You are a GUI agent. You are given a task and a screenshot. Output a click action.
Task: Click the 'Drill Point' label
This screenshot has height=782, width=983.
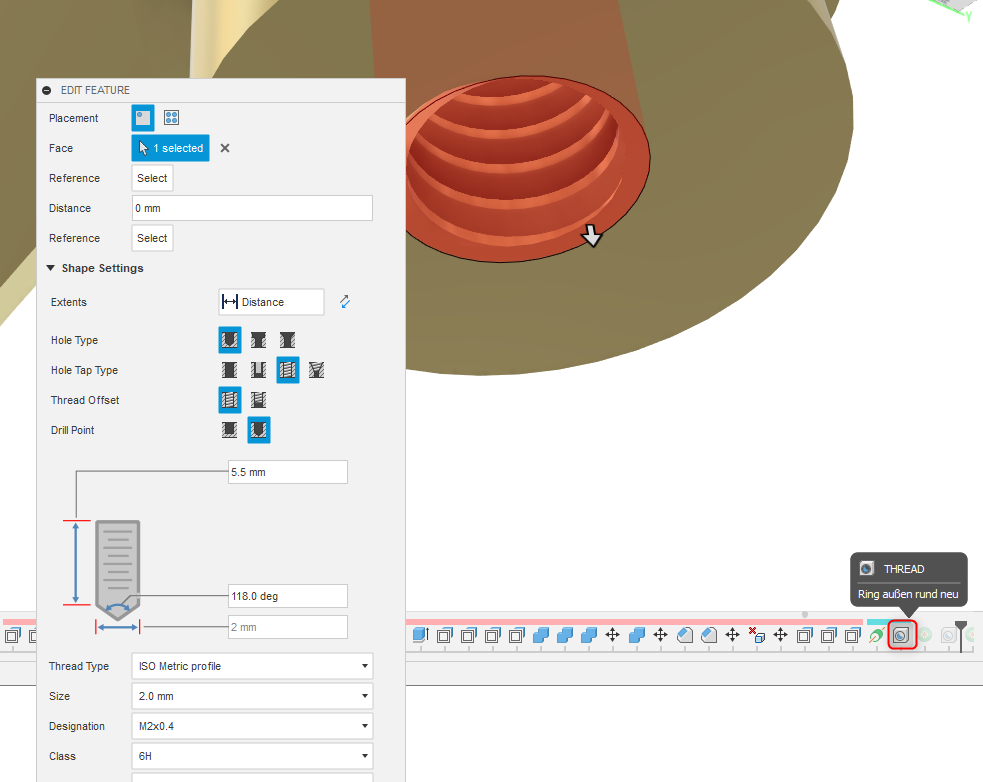tap(73, 430)
